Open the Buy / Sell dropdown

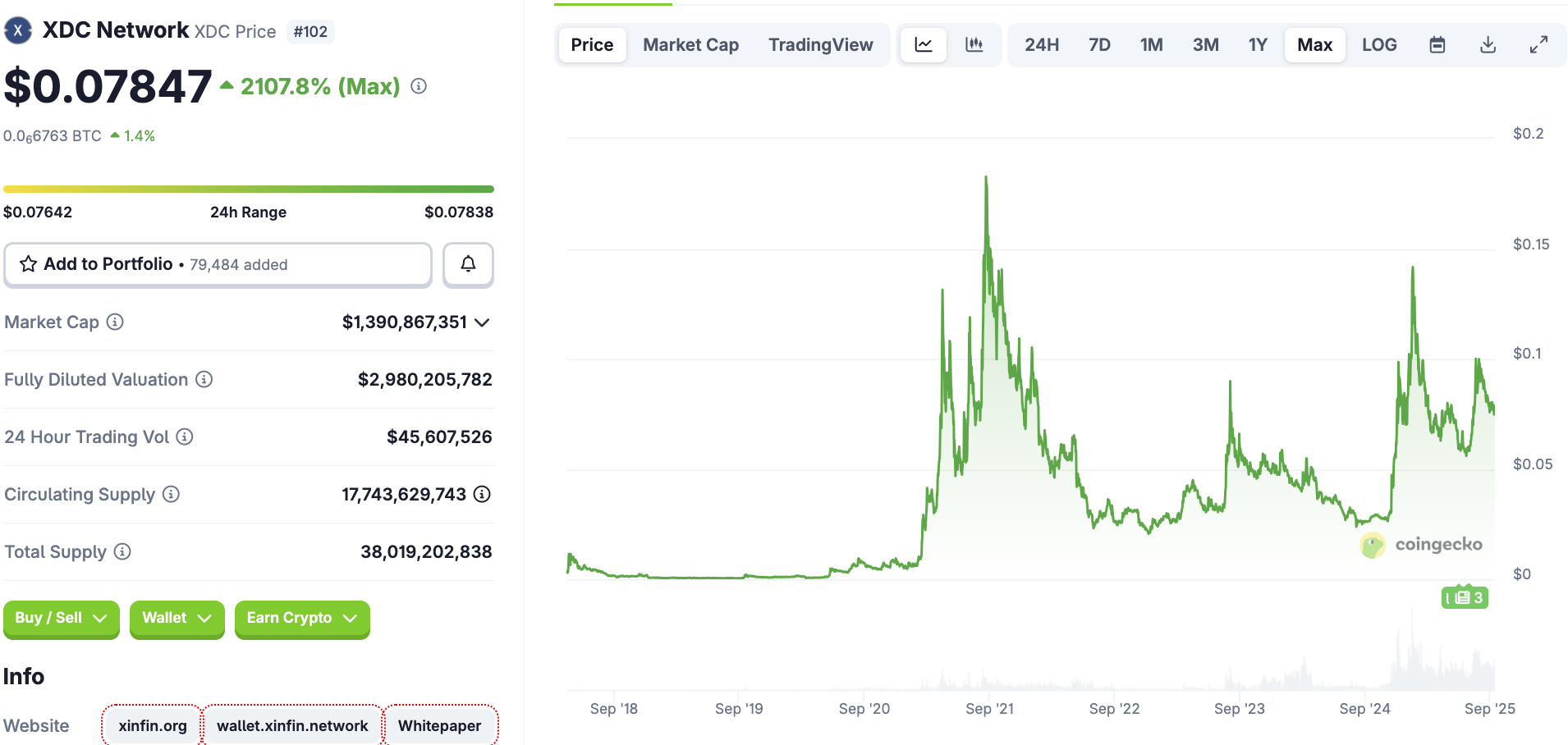click(62, 619)
